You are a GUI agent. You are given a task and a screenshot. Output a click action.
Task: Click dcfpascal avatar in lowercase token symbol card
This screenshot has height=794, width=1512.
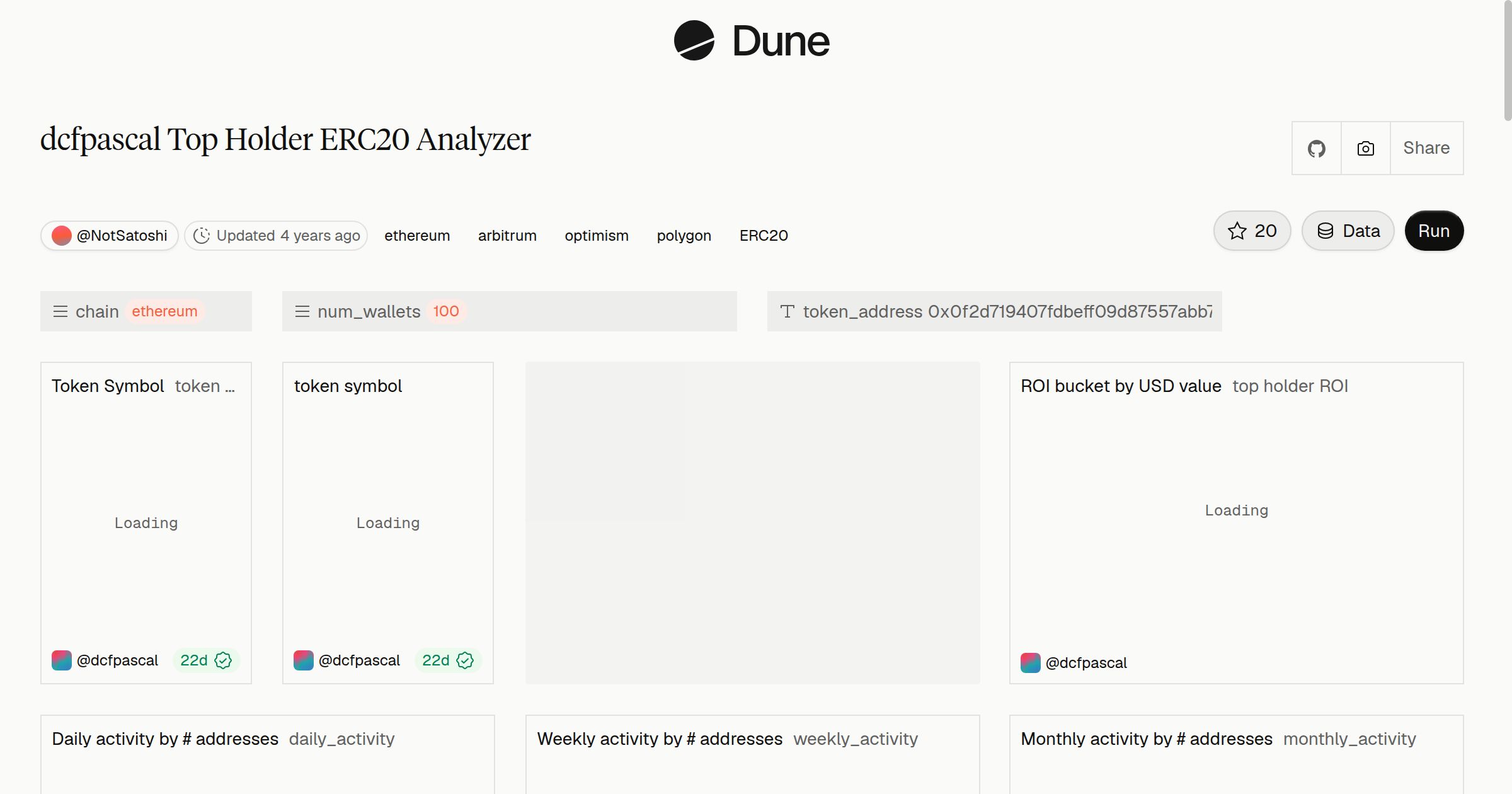[x=304, y=660]
